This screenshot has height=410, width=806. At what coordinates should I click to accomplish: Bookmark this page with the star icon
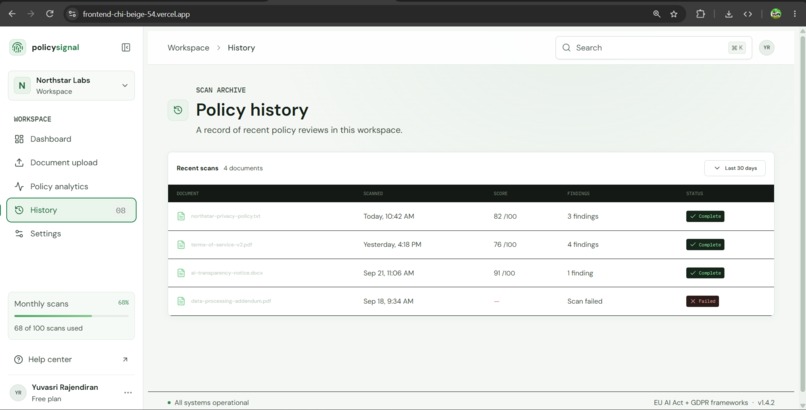674,14
